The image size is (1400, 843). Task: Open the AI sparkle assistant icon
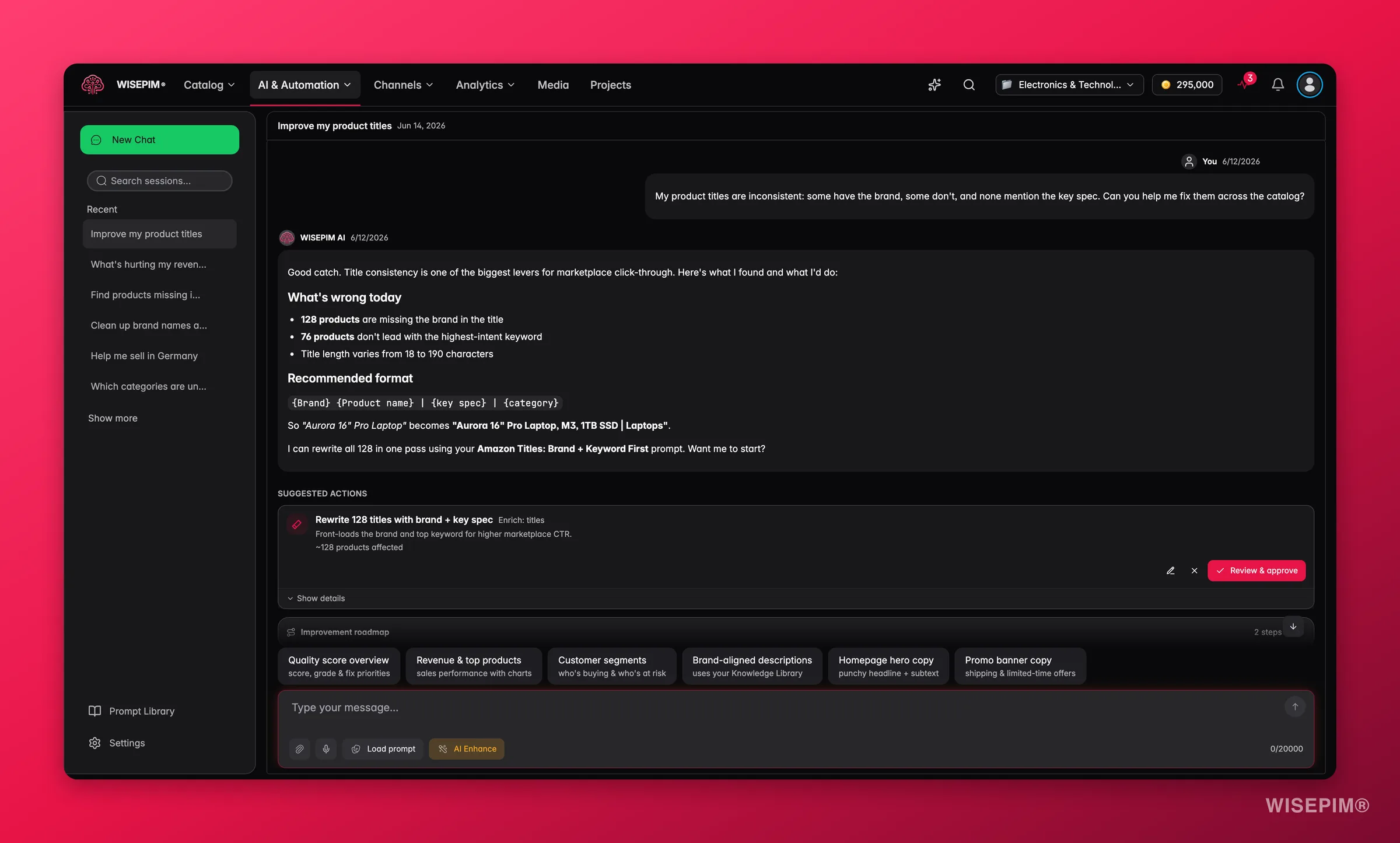pos(935,85)
